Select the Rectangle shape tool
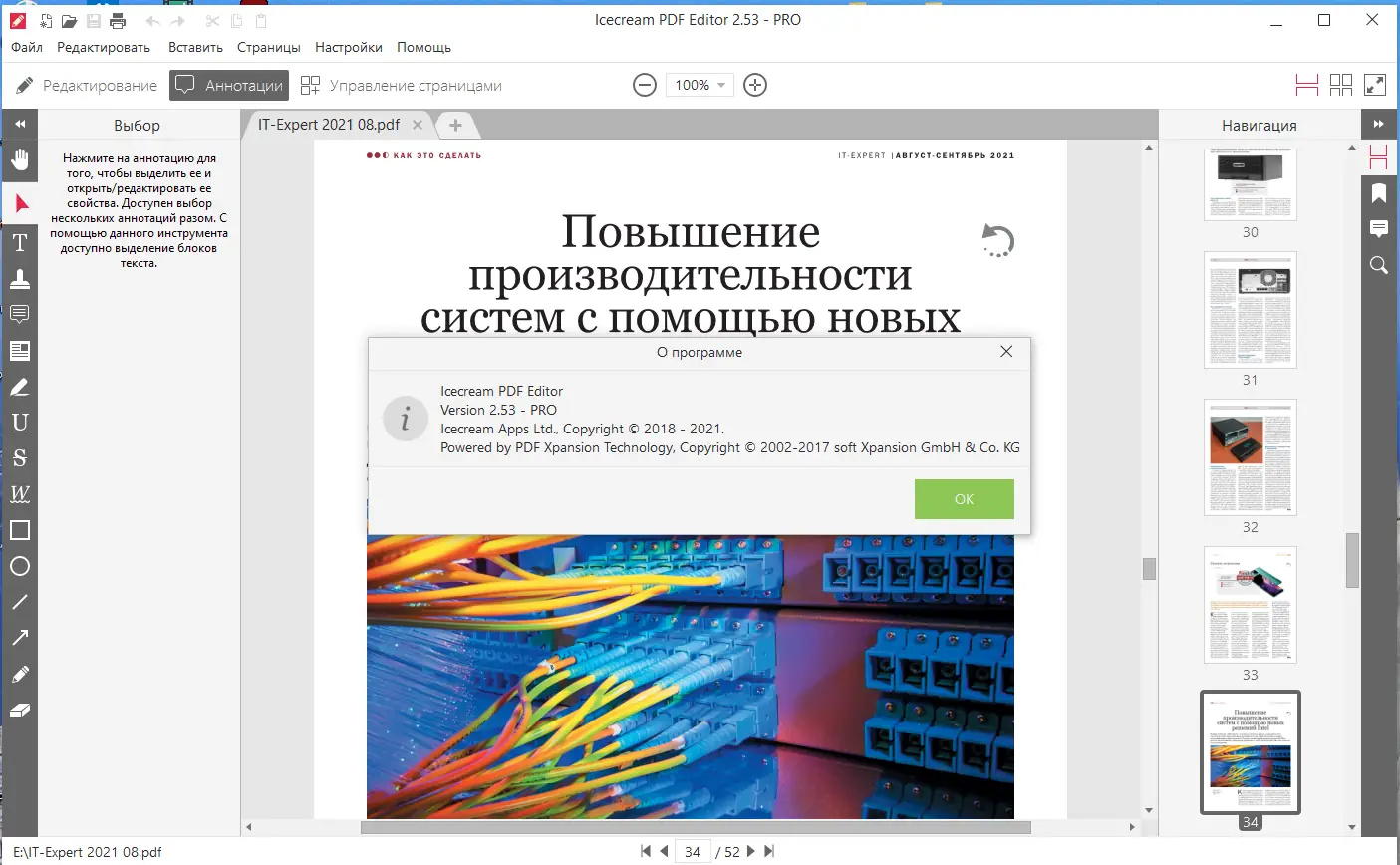This screenshot has width=1400, height=865. (x=20, y=530)
